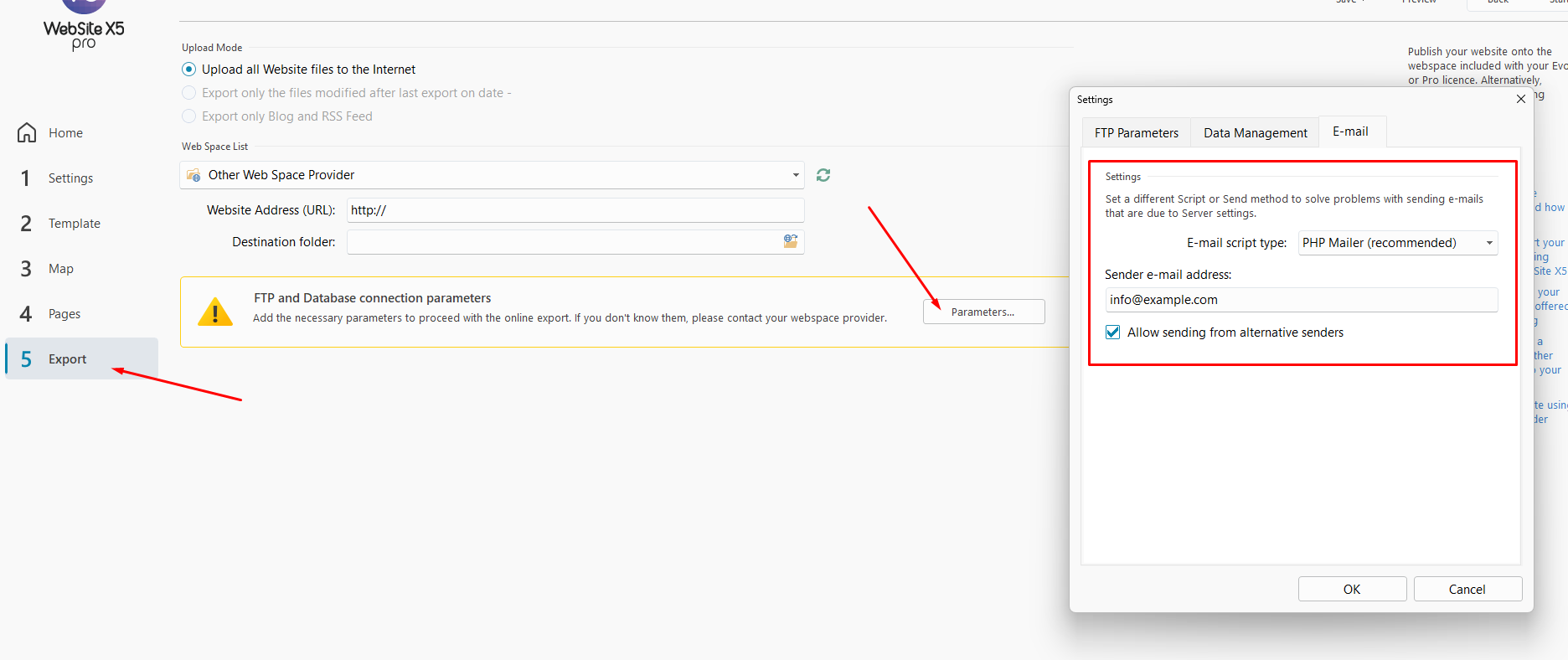Open the Data Management tab
This screenshot has width=1568, height=660.
pos(1255,133)
